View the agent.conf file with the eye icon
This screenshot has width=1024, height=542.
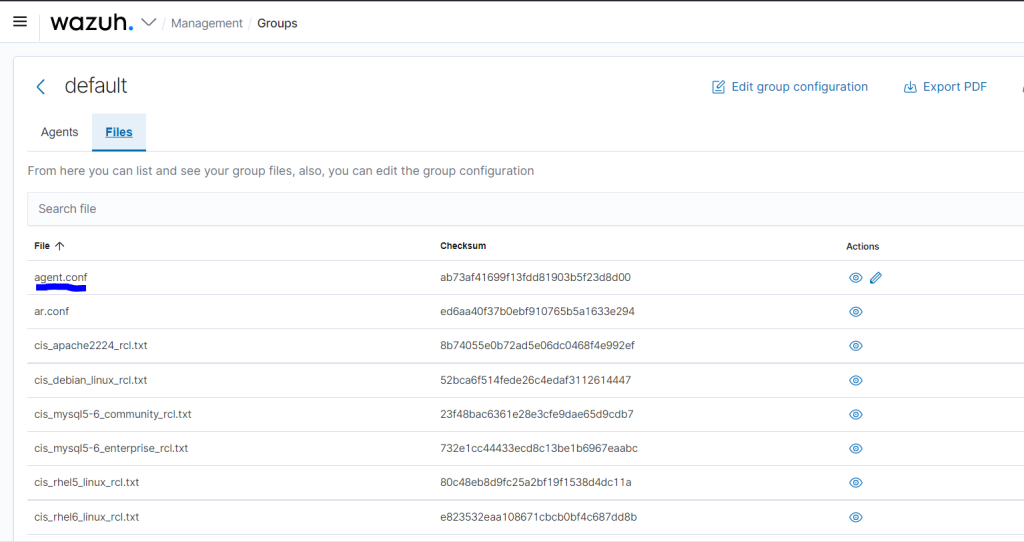856,278
